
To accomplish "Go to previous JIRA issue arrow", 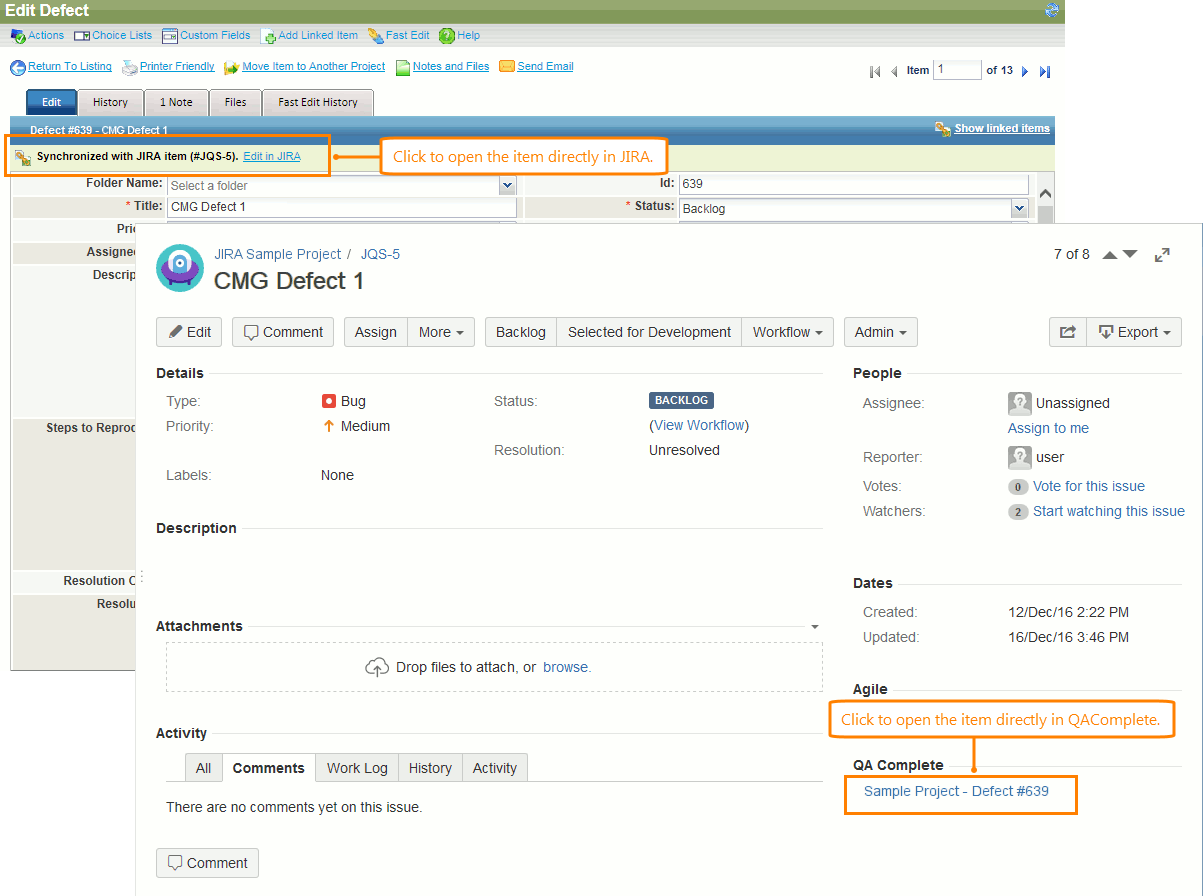I will pos(1110,254).
